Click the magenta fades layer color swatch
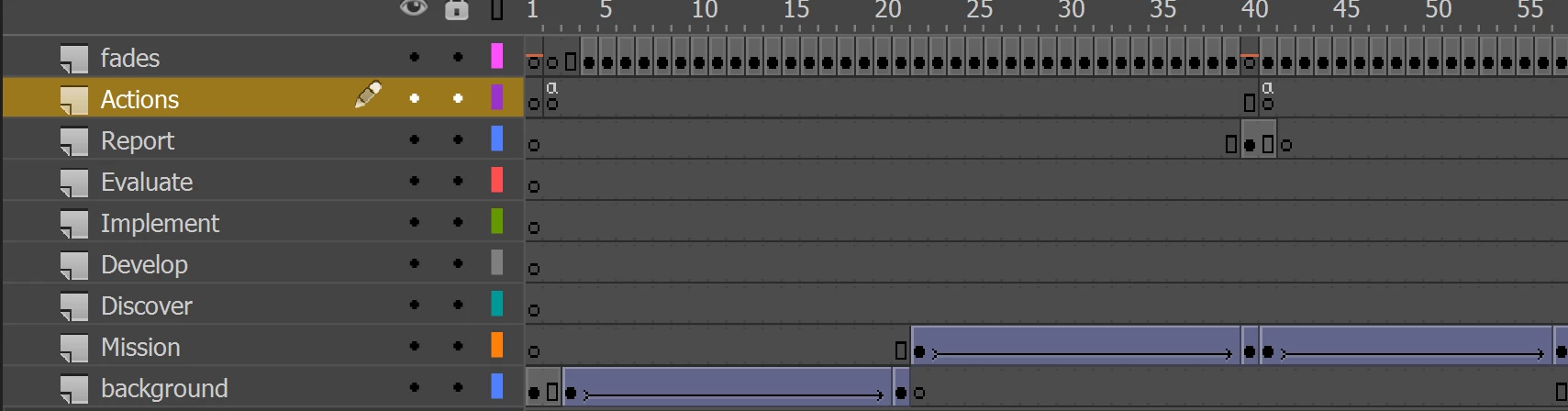Image resolution: width=1568 pixels, height=411 pixels. [496, 56]
